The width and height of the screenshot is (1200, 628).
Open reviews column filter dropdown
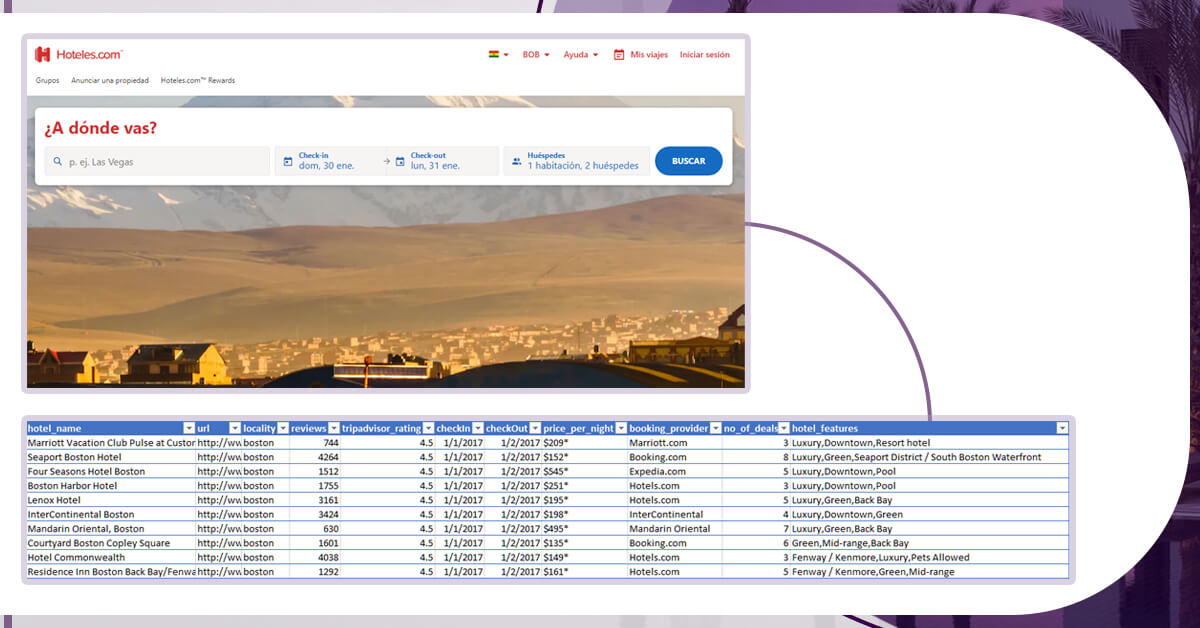pyautogui.click(x=334, y=428)
